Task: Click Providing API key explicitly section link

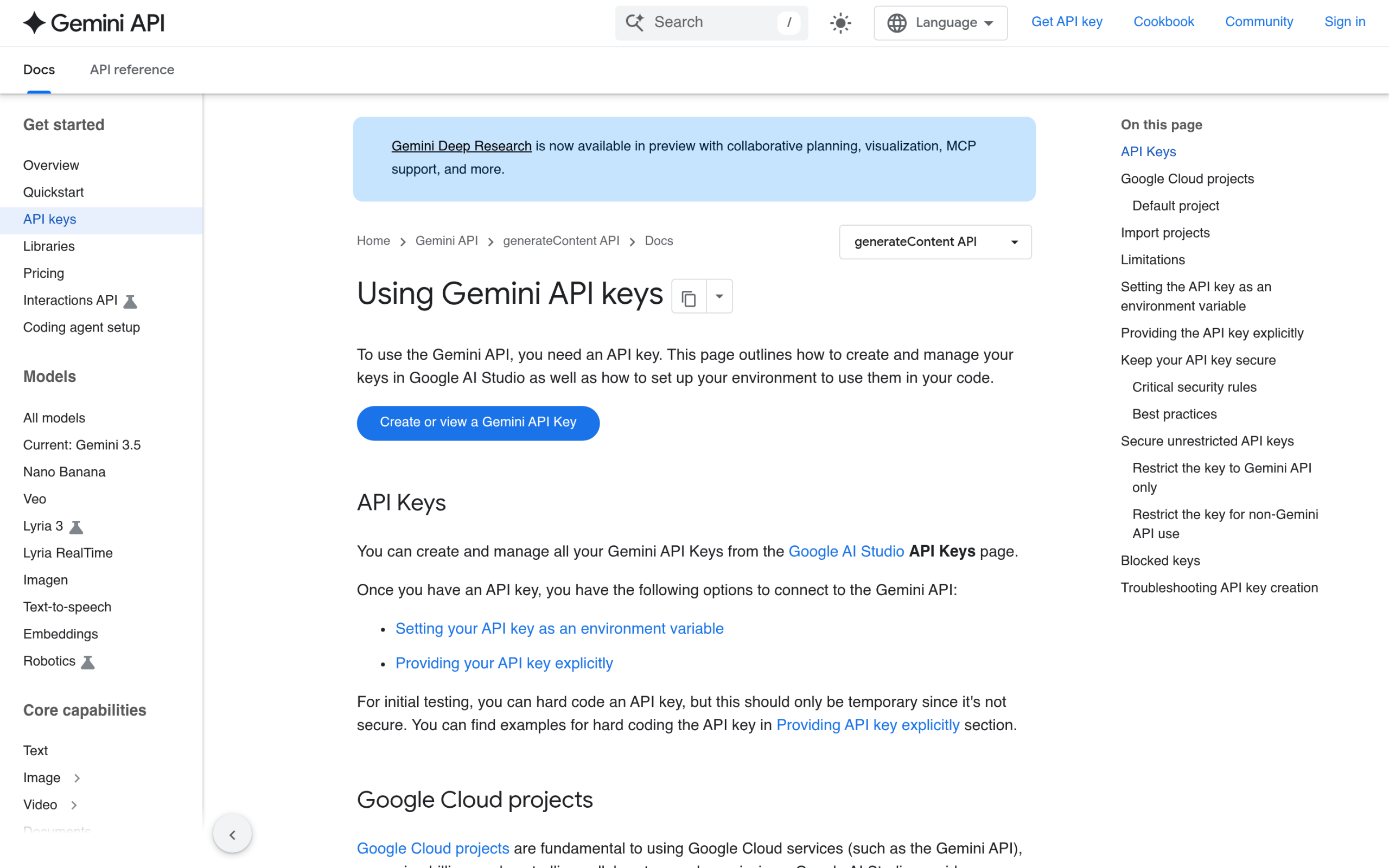Action: click(867, 726)
